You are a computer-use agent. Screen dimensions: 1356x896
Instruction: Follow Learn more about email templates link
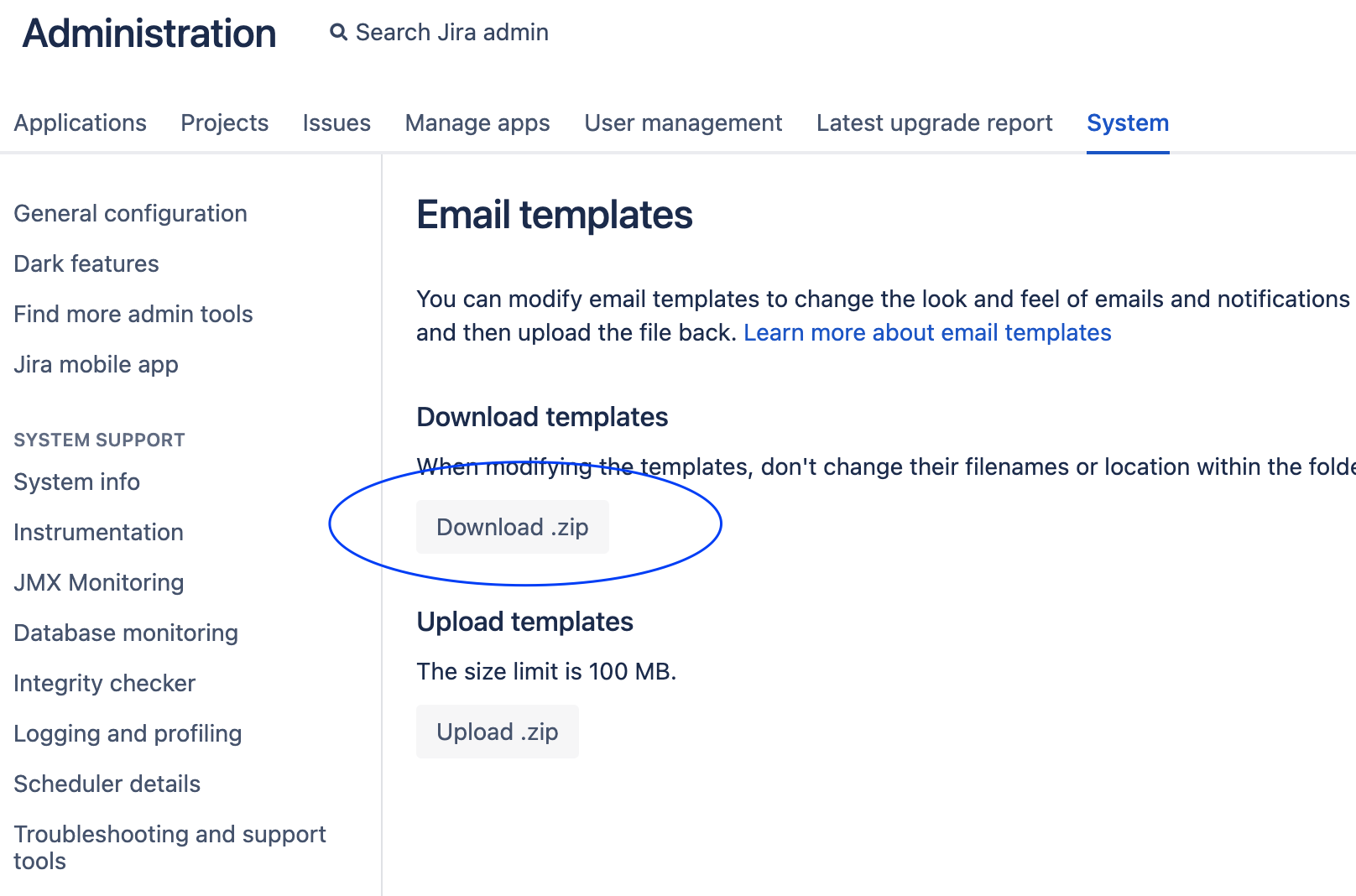click(927, 332)
